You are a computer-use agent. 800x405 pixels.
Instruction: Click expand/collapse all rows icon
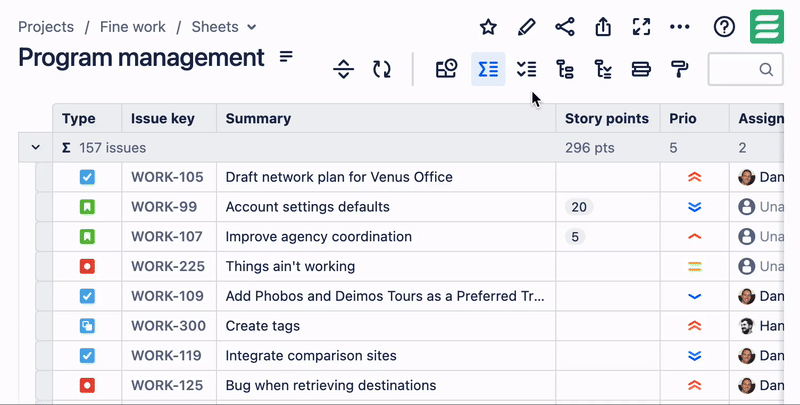point(343,69)
